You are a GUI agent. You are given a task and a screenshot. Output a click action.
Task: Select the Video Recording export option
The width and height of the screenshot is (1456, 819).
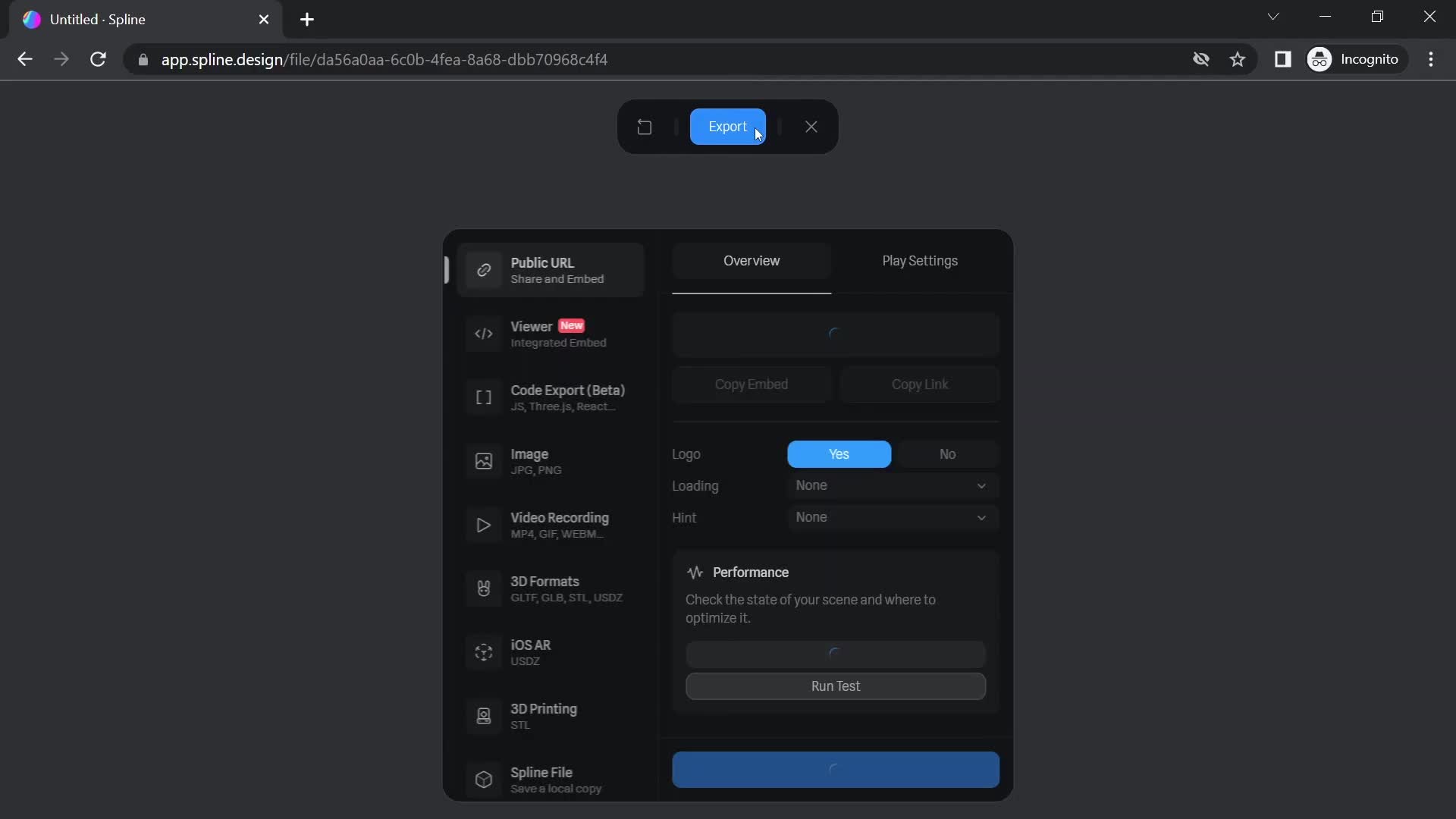556,524
